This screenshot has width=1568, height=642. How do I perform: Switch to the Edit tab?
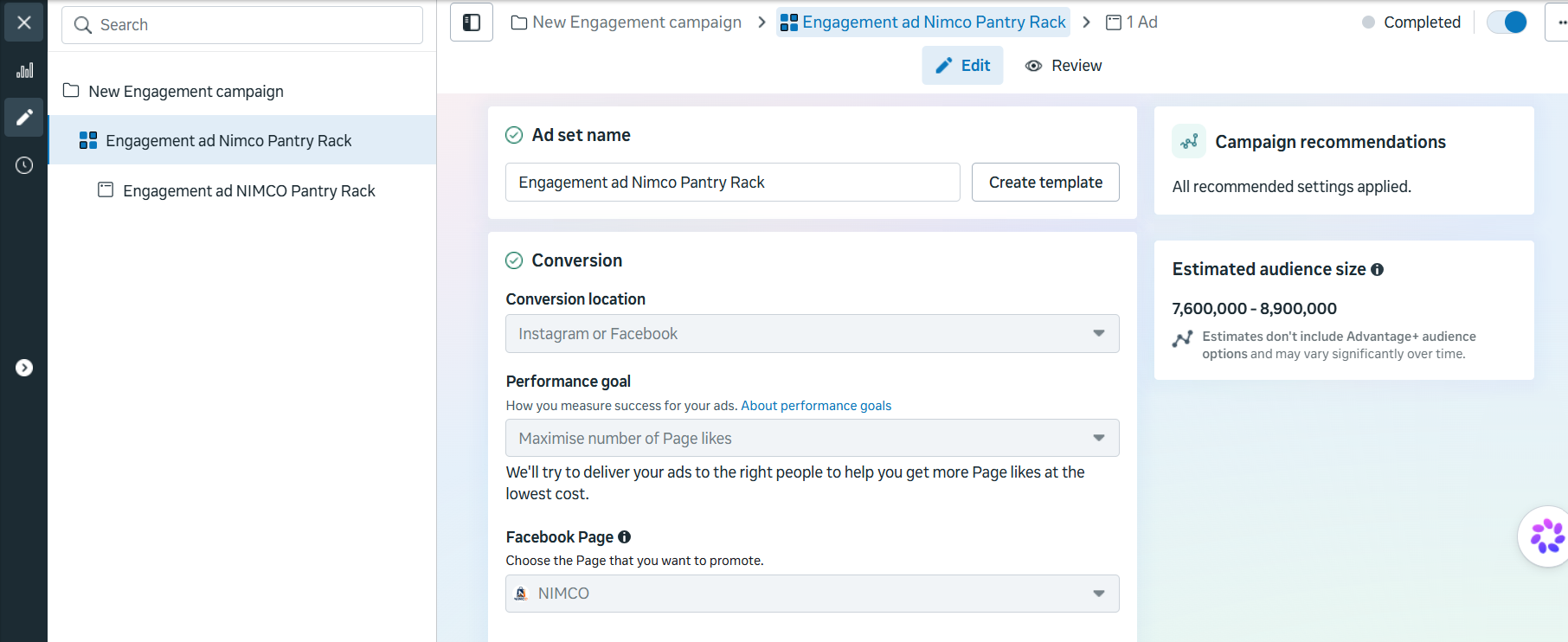click(962, 66)
